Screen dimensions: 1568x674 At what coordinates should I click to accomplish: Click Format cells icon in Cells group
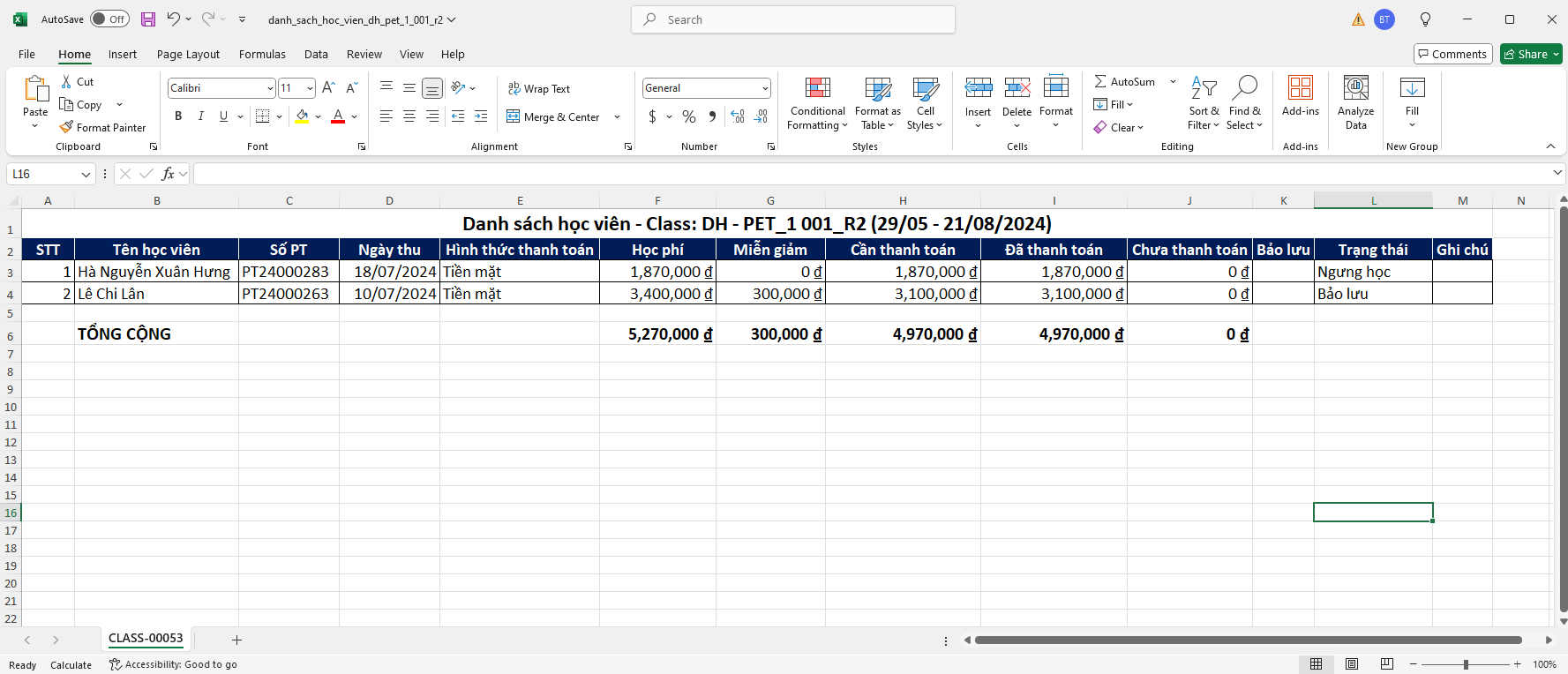1056,87
